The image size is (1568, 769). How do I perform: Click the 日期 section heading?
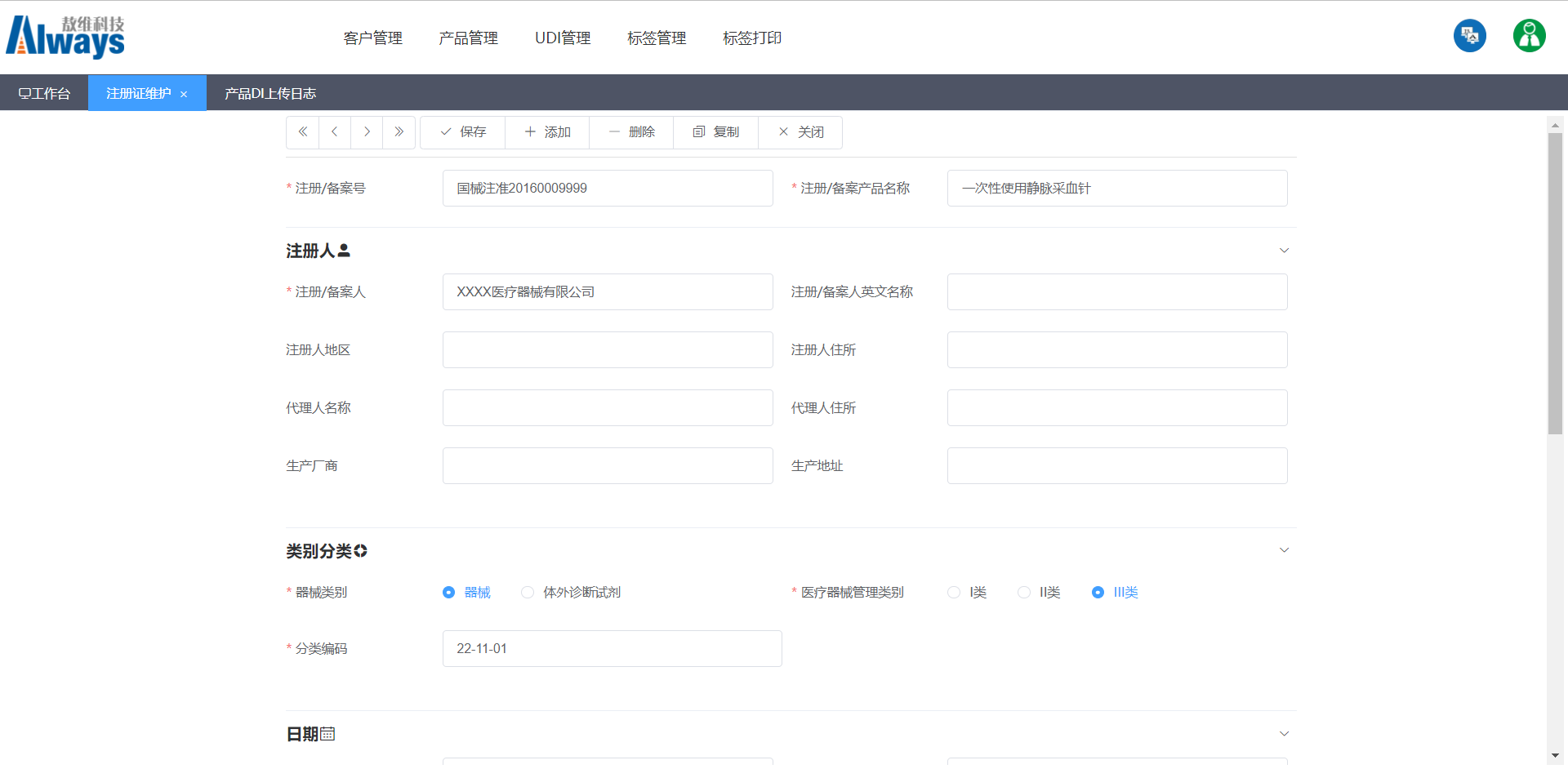click(310, 734)
